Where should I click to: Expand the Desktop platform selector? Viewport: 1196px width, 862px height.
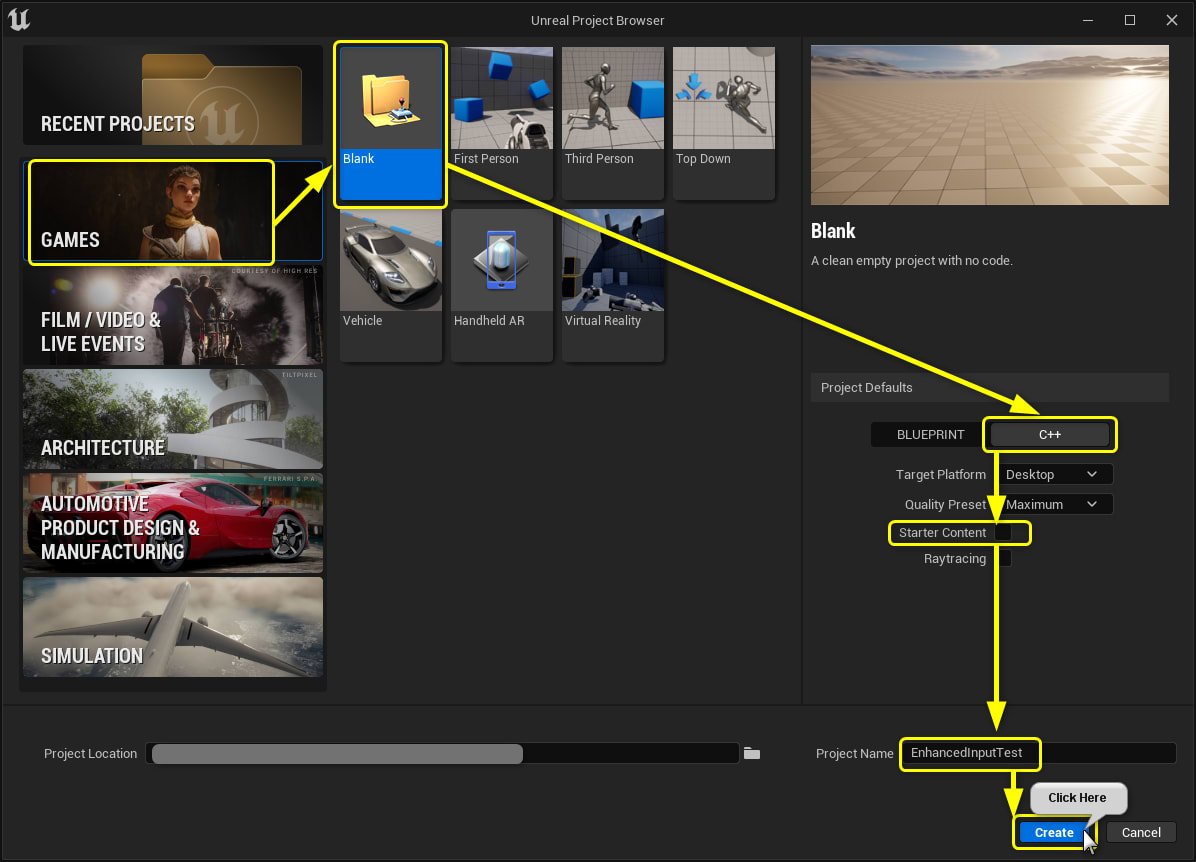(x=1055, y=473)
